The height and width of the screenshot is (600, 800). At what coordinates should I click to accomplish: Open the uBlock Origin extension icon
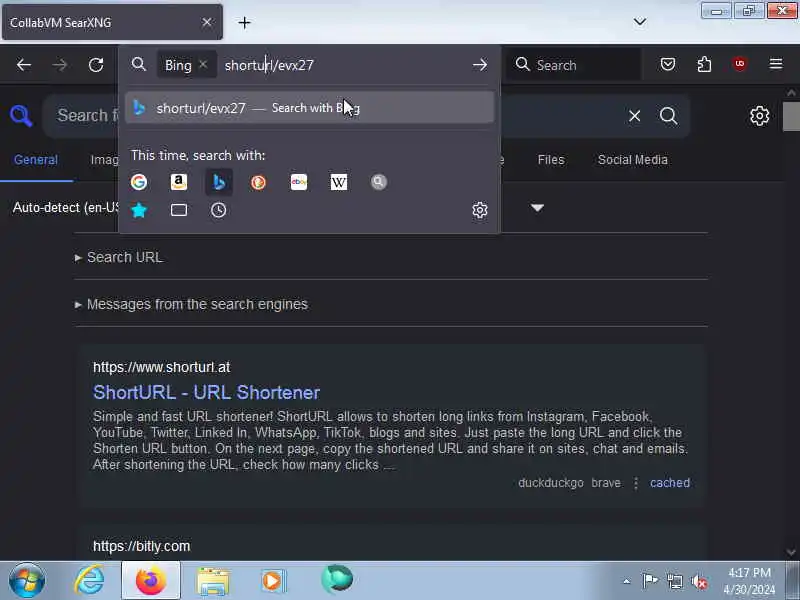pyautogui.click(x=740, y=64)
